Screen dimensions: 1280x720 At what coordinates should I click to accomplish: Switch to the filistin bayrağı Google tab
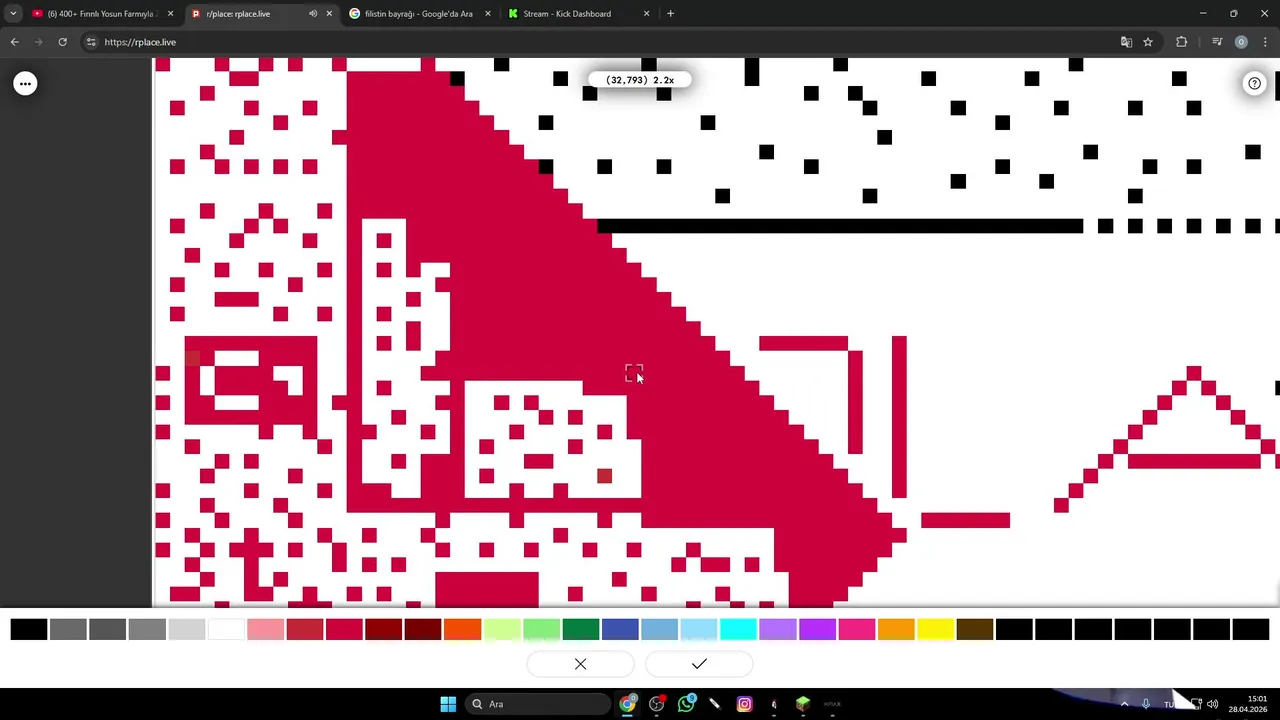click(x=418, y=14)
